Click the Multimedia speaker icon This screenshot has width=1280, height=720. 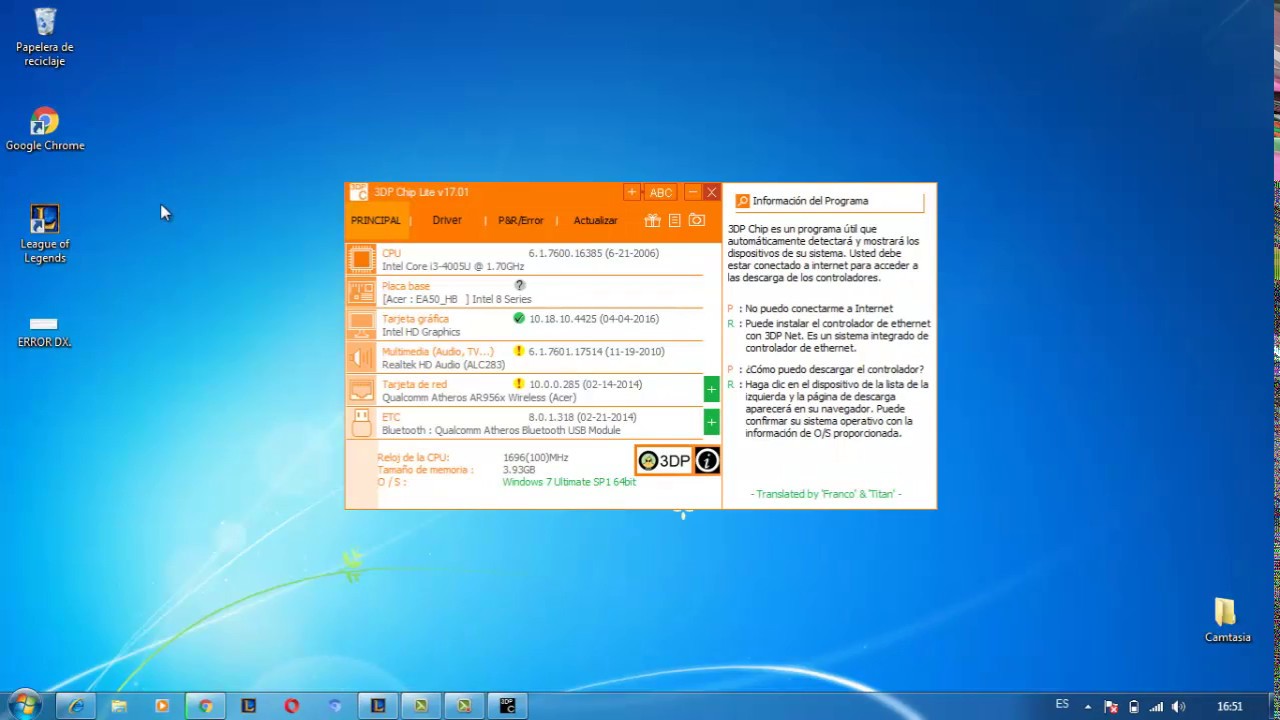tap(361, 358)
